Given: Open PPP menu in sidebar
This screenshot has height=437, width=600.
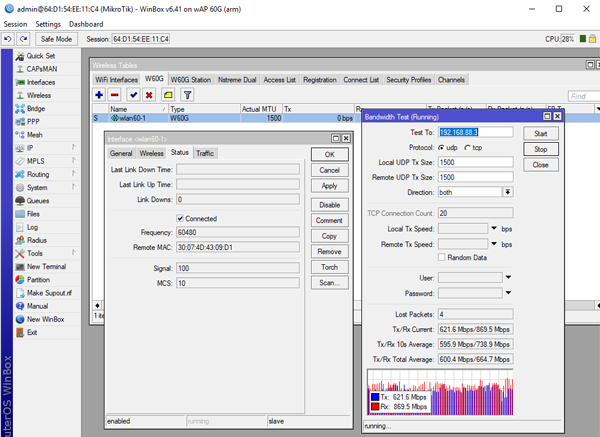Looking at the screenshot, I should click(33, 122).
